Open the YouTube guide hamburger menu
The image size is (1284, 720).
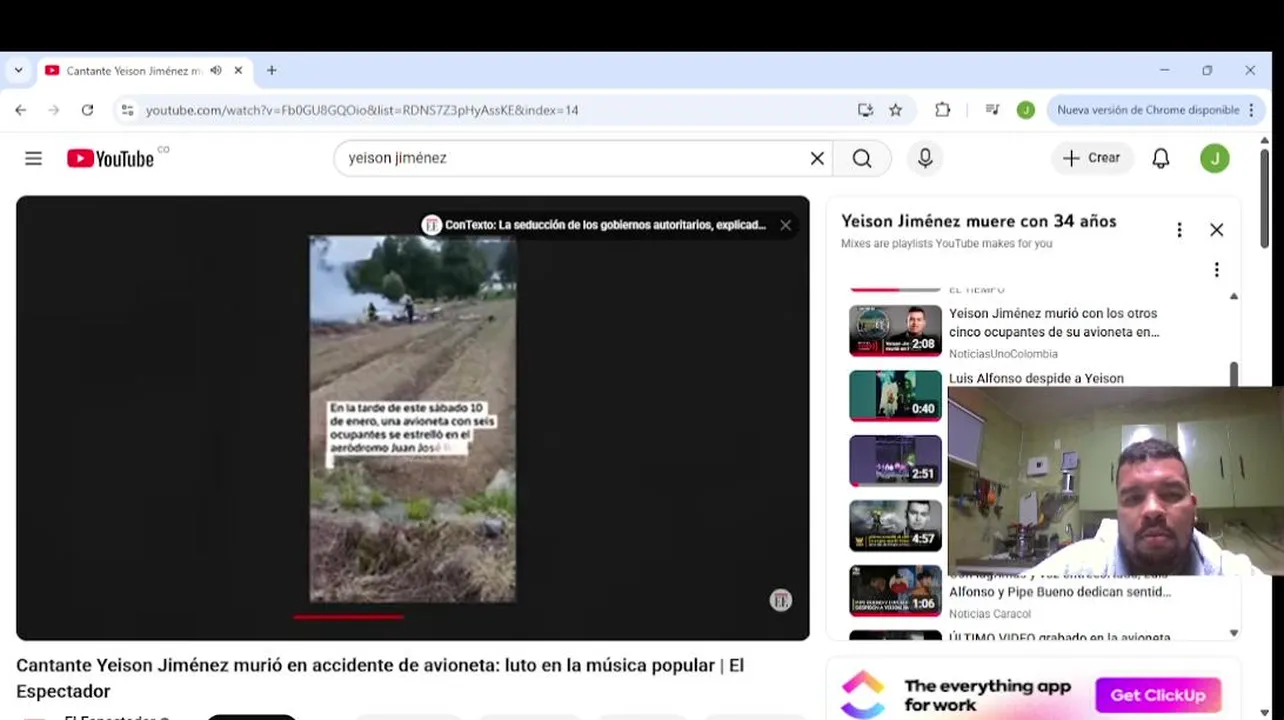tap(33, 158)
